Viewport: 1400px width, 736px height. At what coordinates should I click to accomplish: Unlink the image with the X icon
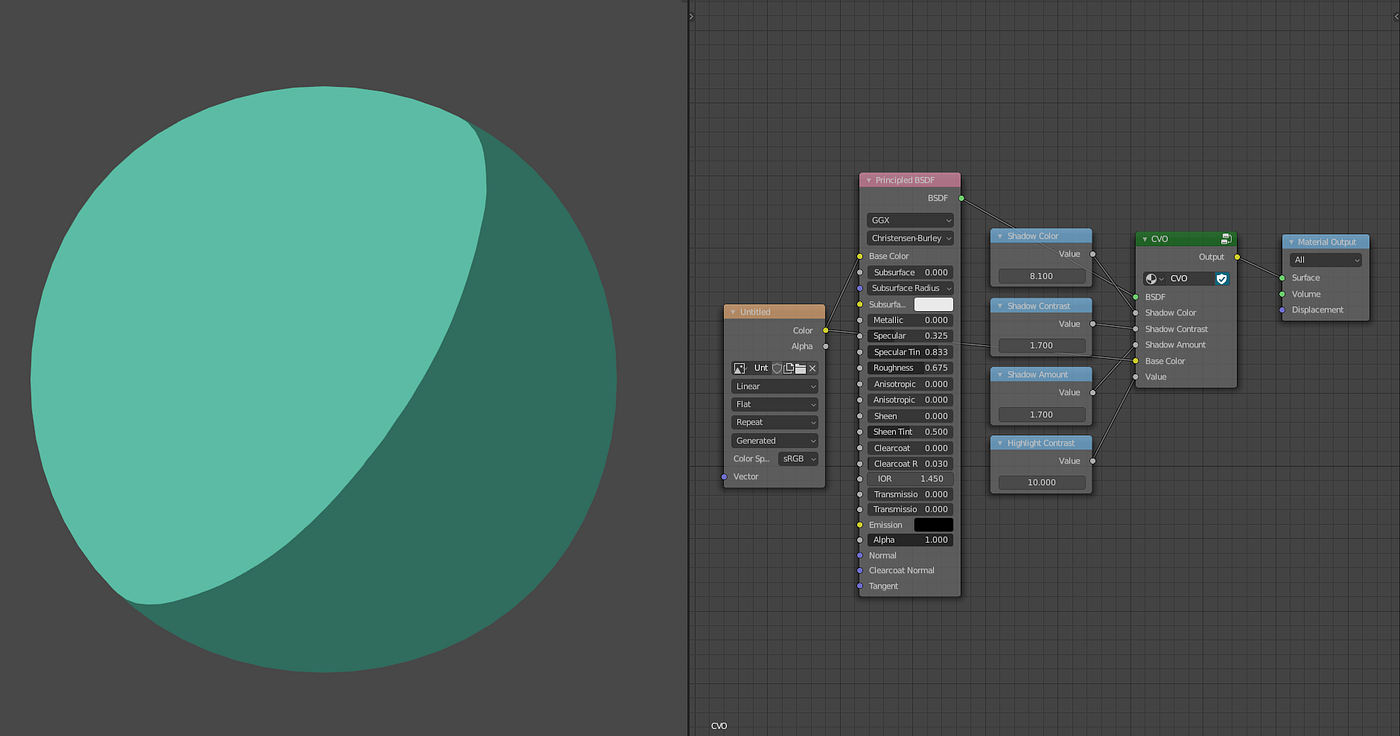click(812, 368)
